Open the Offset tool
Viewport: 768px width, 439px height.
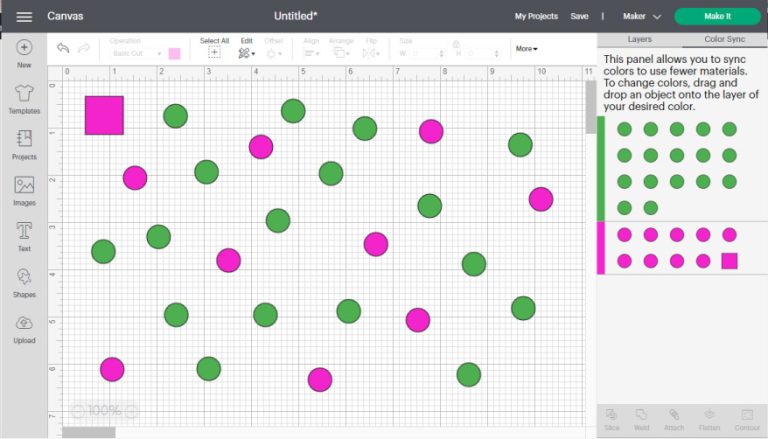[x=273, y=53]
